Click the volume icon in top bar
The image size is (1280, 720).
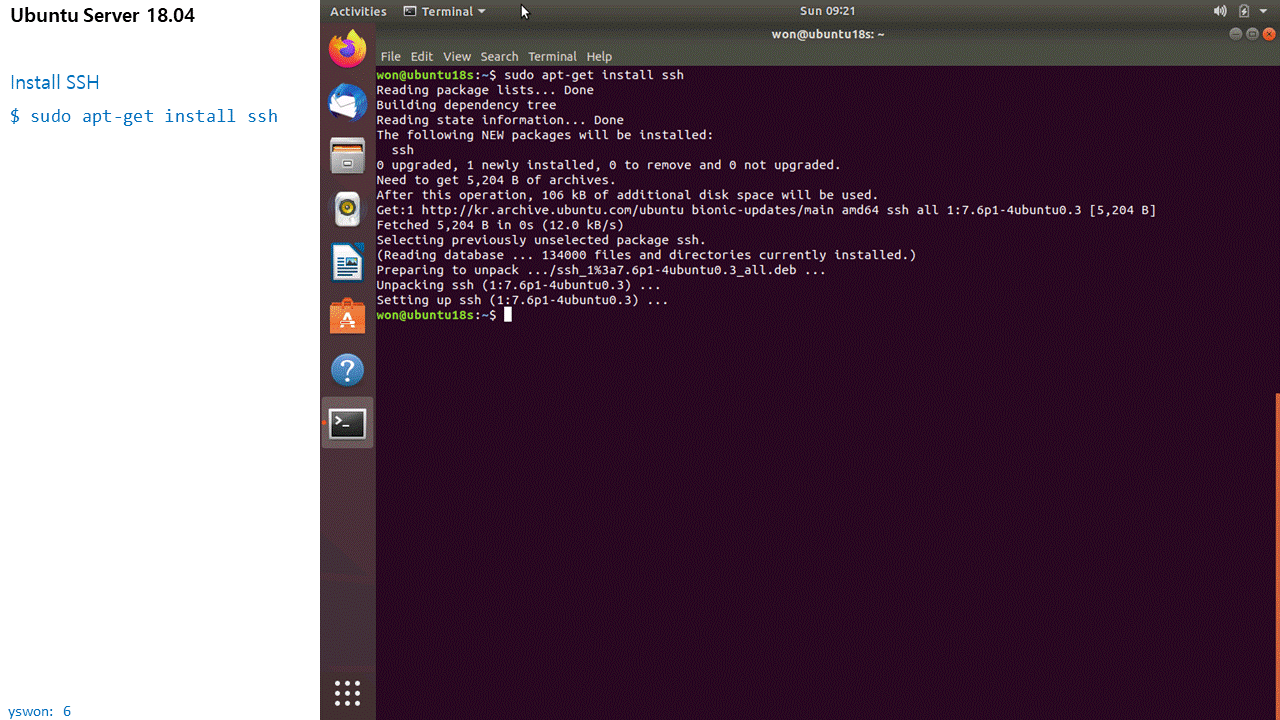1220,11
